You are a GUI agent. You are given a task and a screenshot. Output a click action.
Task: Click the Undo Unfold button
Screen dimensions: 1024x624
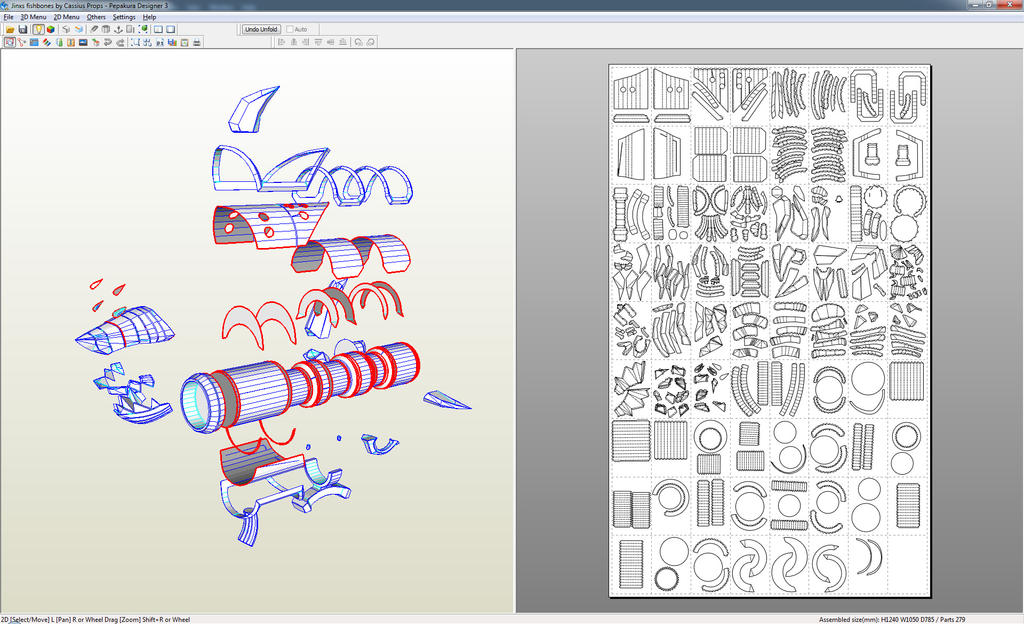[261, 29]
